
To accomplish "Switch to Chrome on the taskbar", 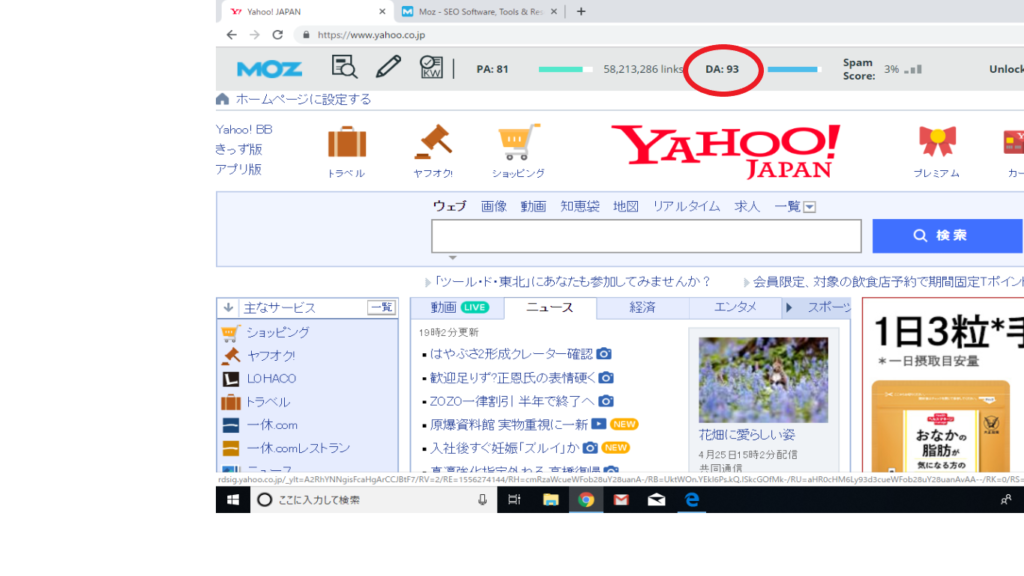I will tap(586, 500).
